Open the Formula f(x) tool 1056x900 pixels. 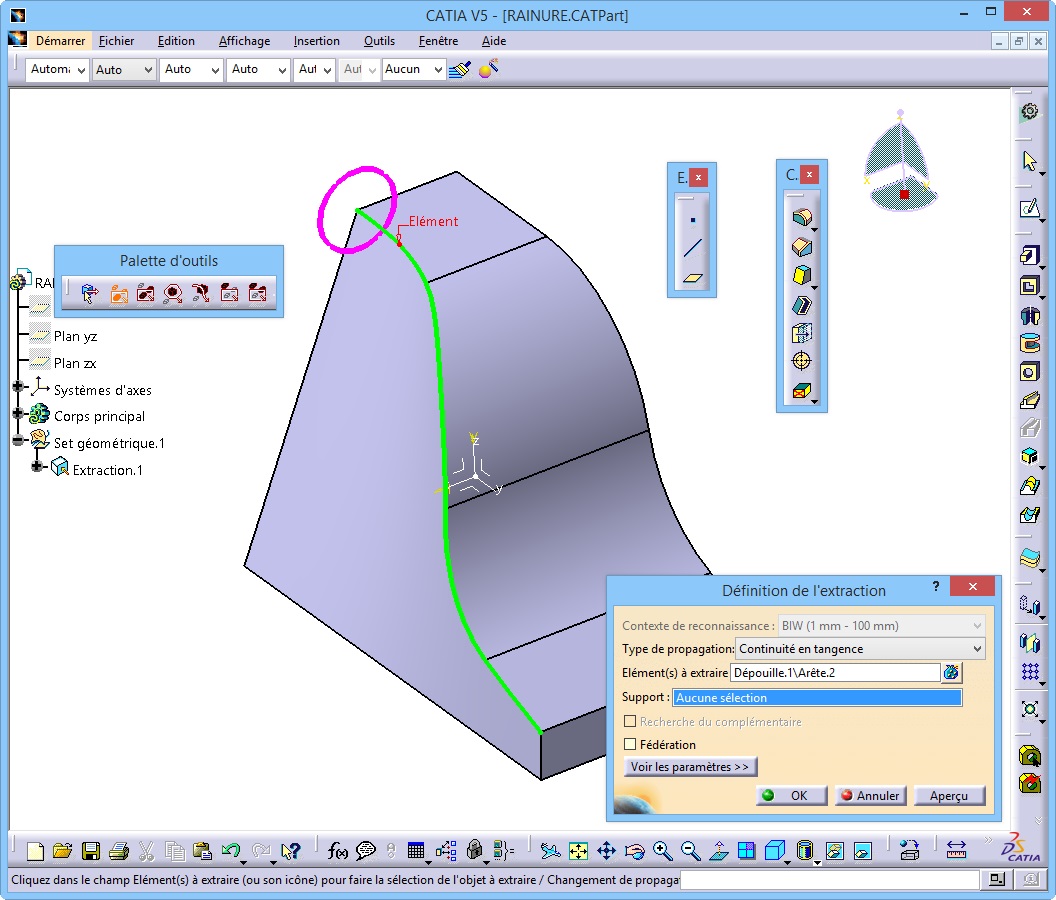[337, 851]
